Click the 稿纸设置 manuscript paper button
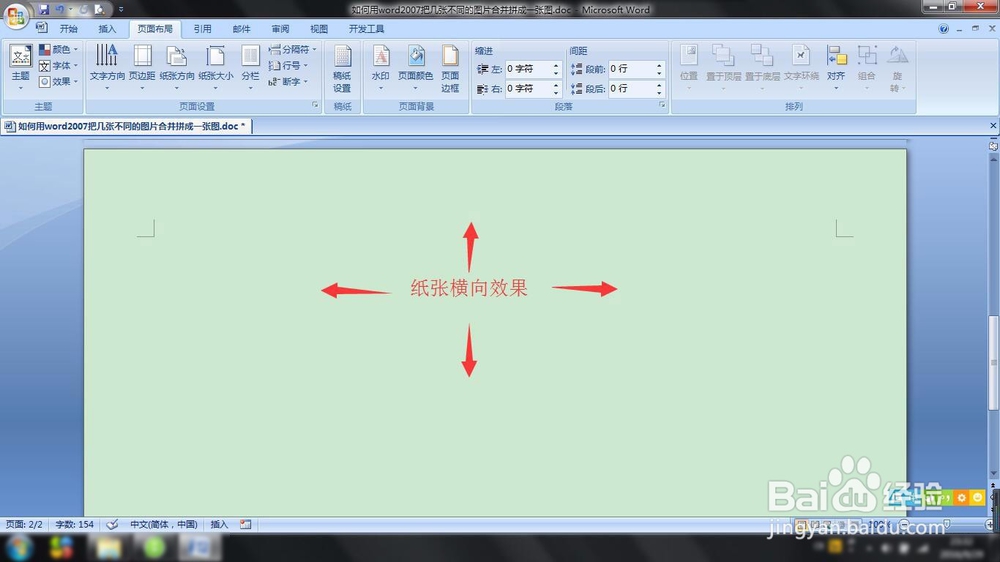The image size is (1000, 562). click(342, 68)
